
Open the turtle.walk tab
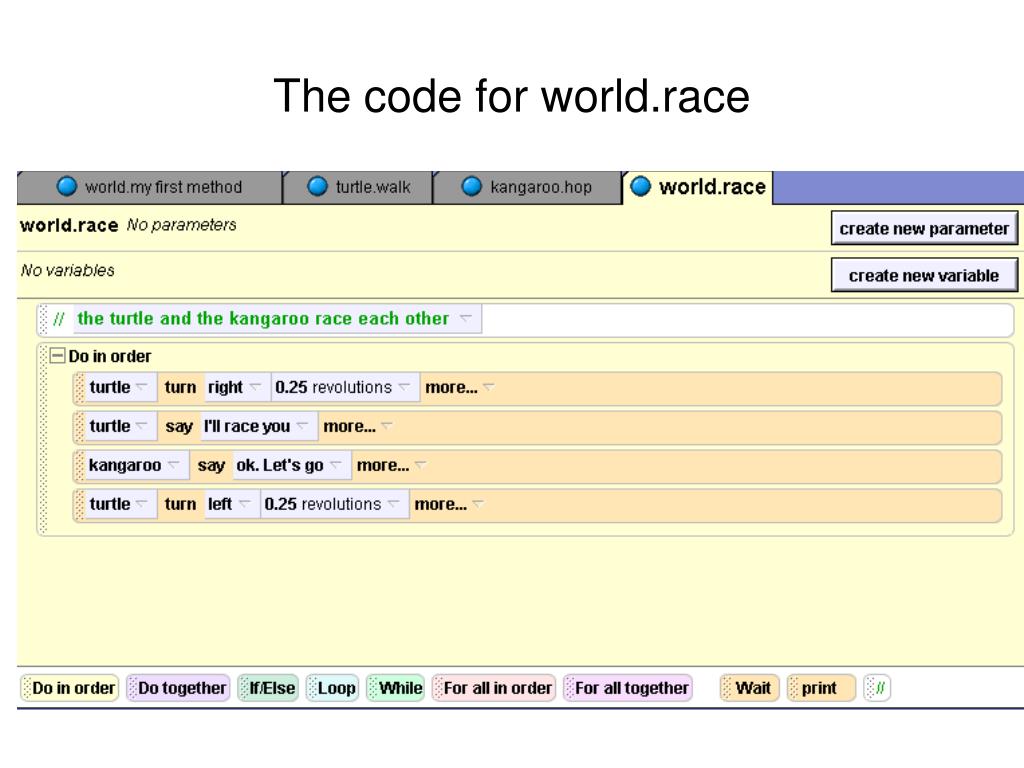[359, 187]
